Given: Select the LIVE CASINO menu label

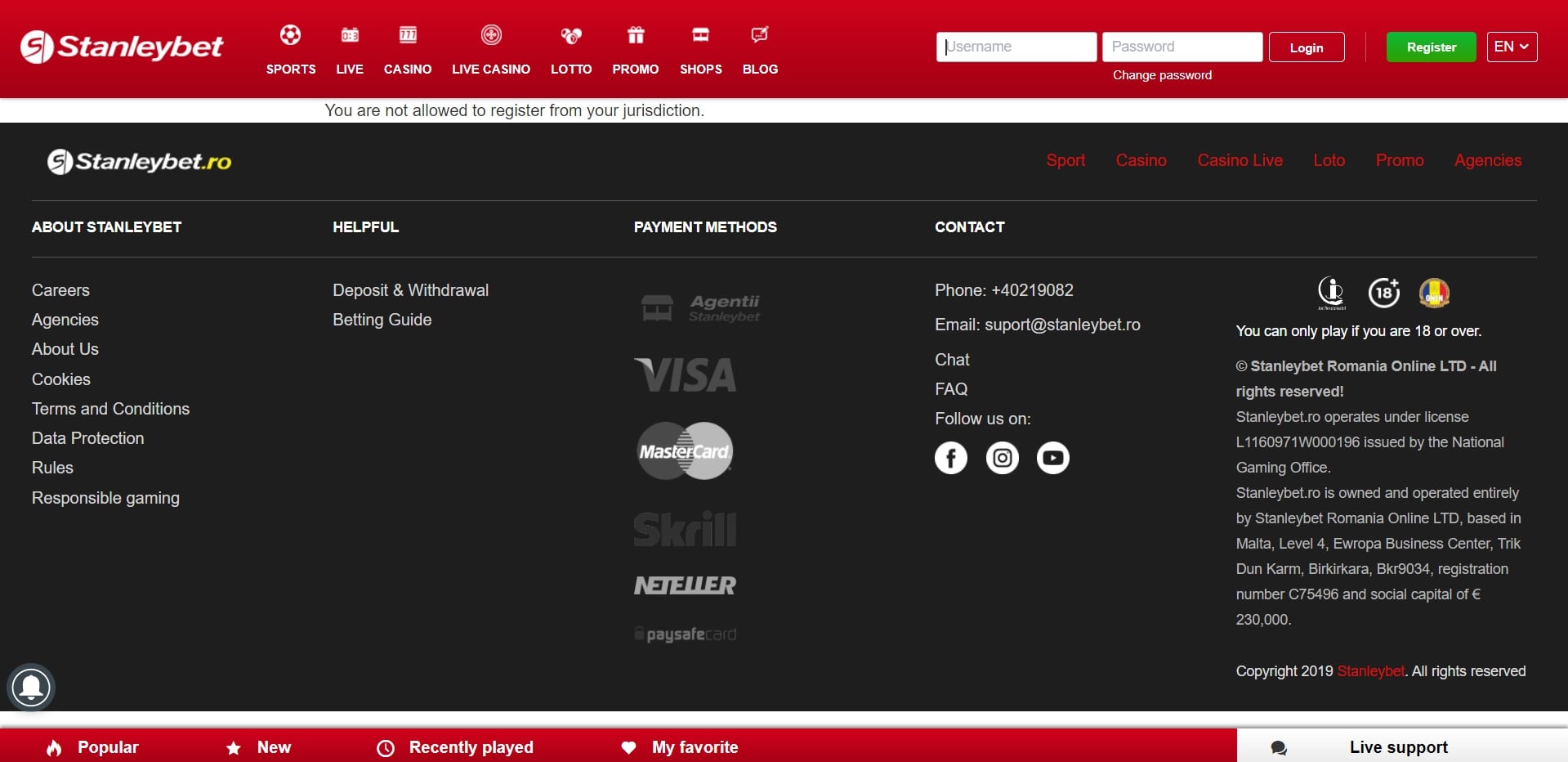Looking at the screenshot, I should click(x=491, y=69).
